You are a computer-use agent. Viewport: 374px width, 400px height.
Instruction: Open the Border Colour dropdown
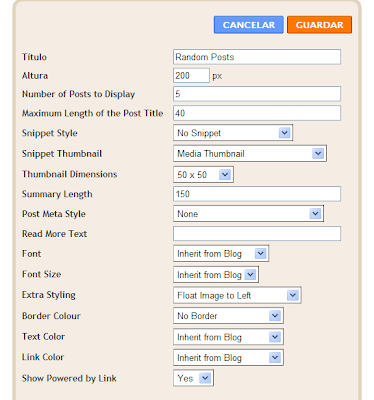pyautogui.click(x=228, y=316)
